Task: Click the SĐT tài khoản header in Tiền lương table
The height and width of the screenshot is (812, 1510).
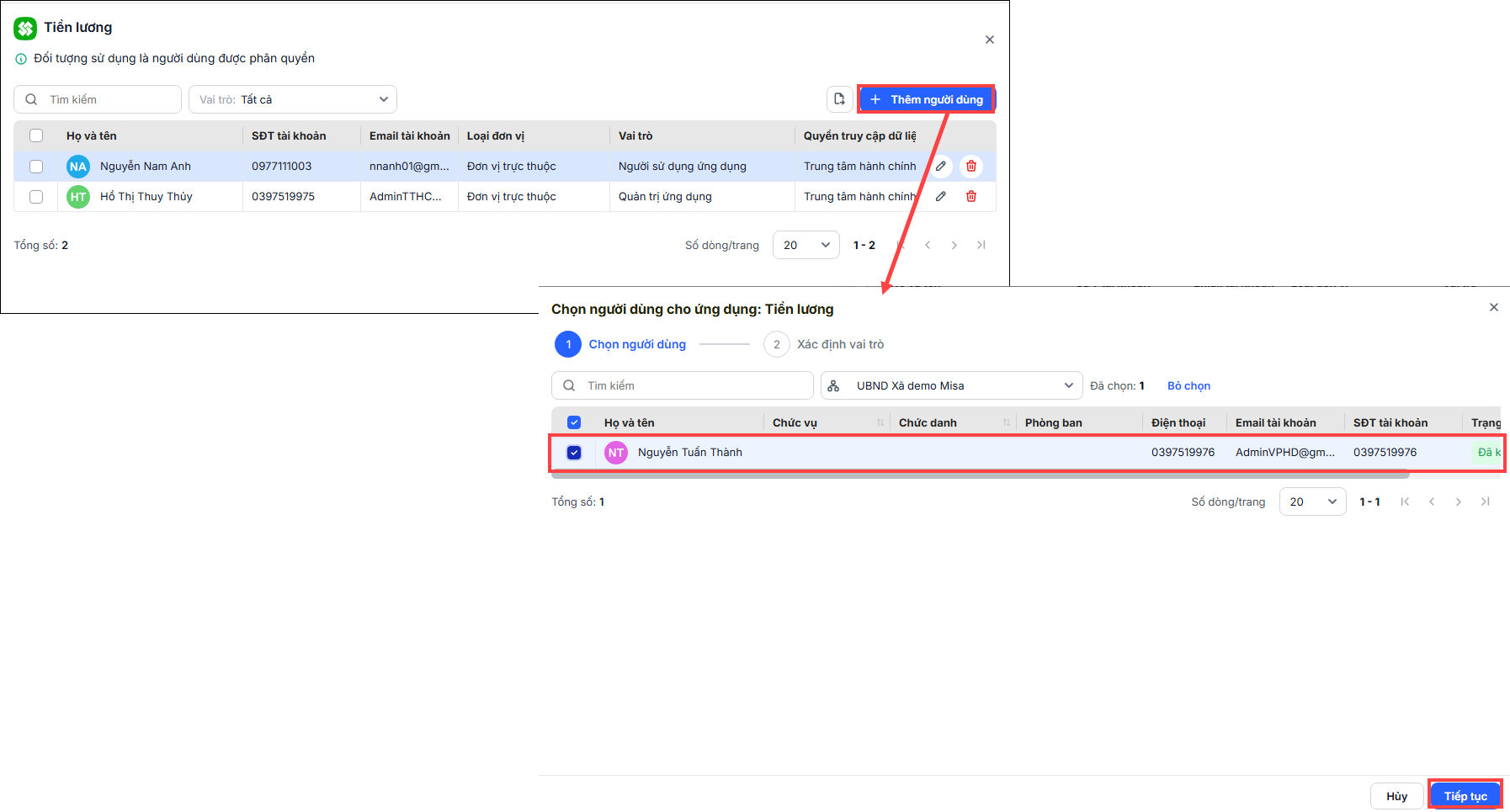Action: pyautogui.click(x=289, y=135)
